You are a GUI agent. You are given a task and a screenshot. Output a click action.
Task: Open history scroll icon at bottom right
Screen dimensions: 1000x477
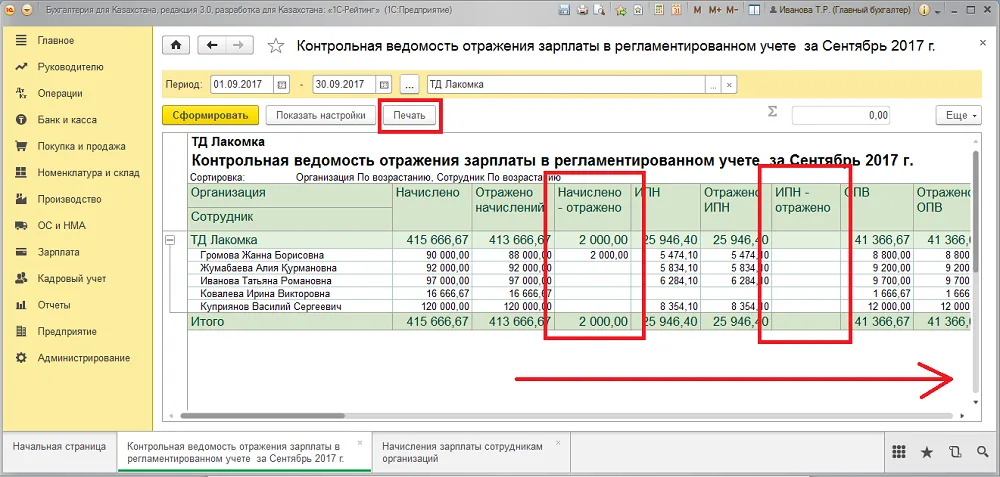click(955, 452)
